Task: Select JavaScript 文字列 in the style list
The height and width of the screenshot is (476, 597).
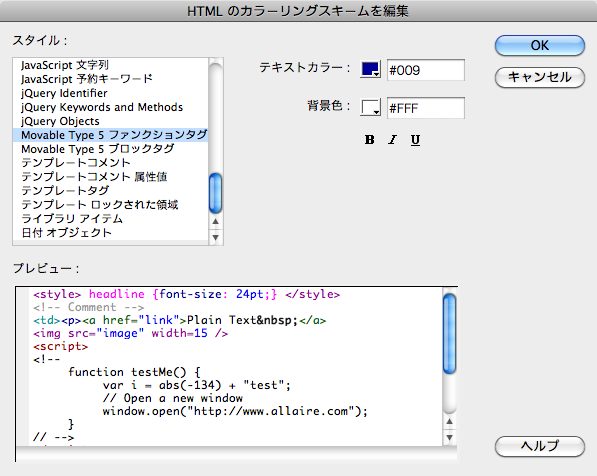Action: (110, 65)
